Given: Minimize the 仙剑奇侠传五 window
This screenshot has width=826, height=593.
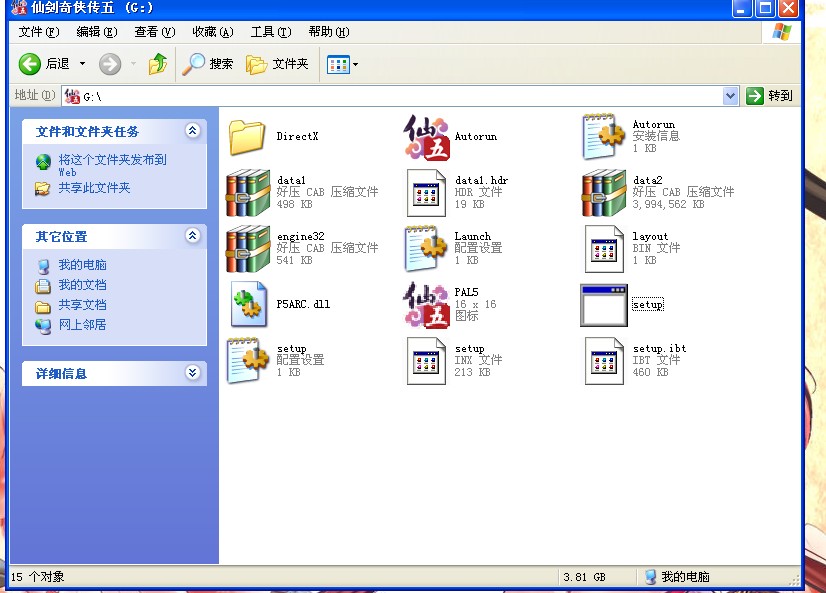Looking at the screenshot, I should click(x=741, y=8).
